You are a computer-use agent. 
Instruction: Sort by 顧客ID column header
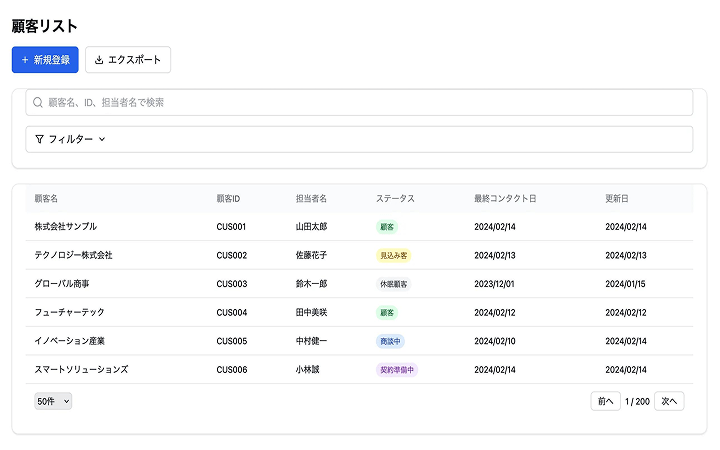click(228, 199)
